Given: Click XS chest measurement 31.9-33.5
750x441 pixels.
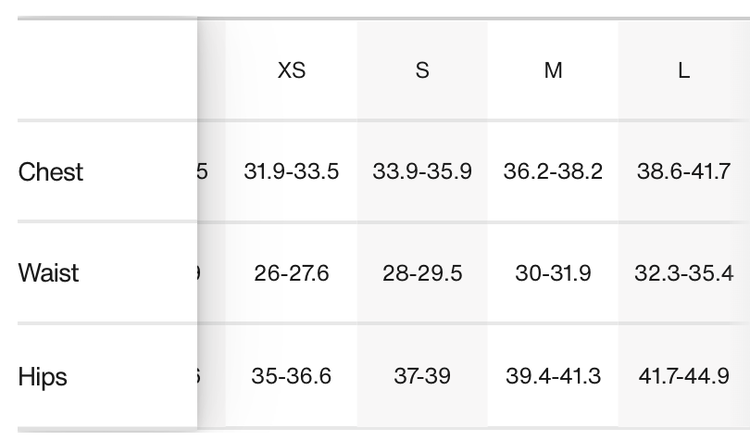Looking at the screenshot, I should click(x=291, y=172).
